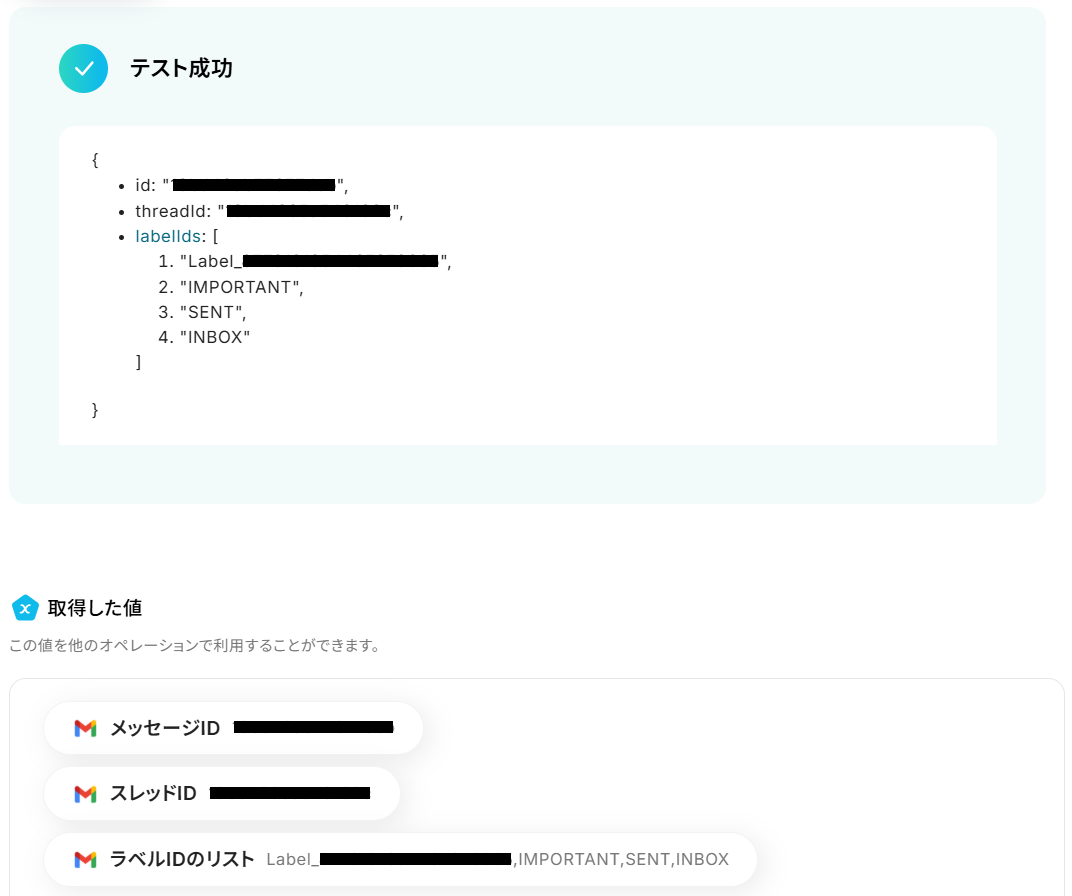This screenshot has height=896, width=1072.
Task: Click the "SENT" label entry in JSON
Action: [213, 312]
